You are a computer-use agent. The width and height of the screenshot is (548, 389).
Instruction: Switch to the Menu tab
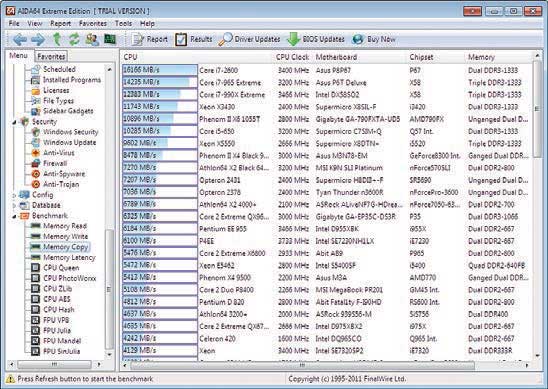pyautogui.click(x=18, y=56)
